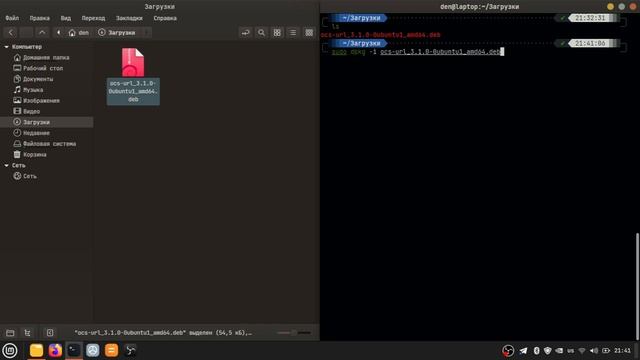Collapse the Компьютер sidebar section

tap(6, 47)
